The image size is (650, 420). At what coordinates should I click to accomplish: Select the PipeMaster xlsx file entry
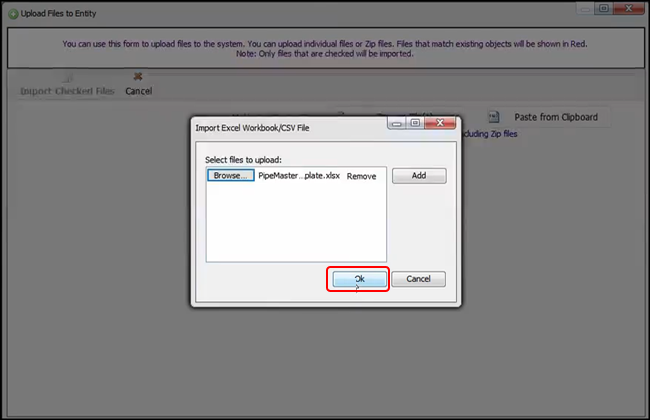(x=299, y=176)
